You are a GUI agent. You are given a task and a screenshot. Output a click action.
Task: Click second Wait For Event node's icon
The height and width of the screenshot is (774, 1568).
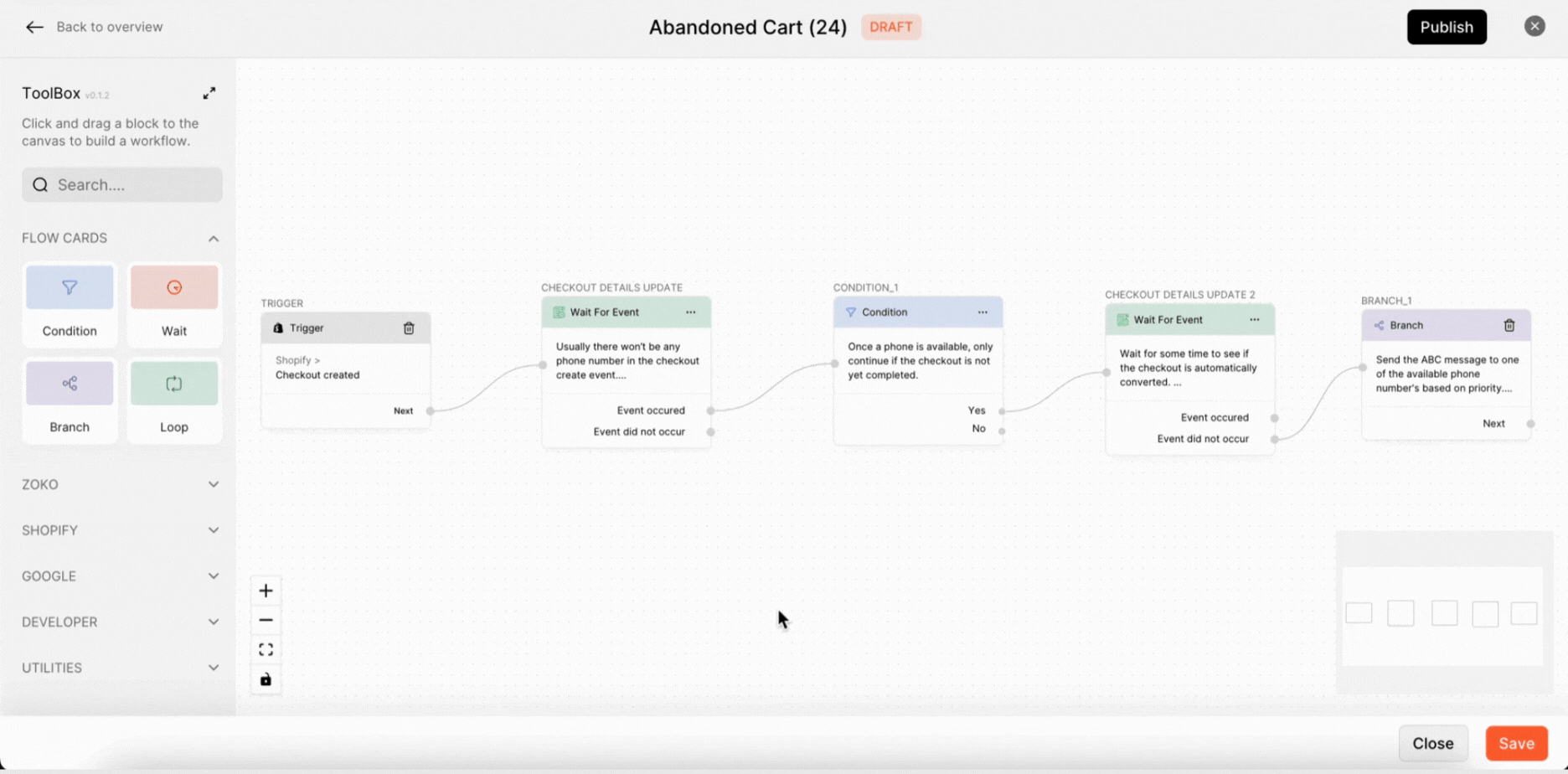tap(1122, 319)
